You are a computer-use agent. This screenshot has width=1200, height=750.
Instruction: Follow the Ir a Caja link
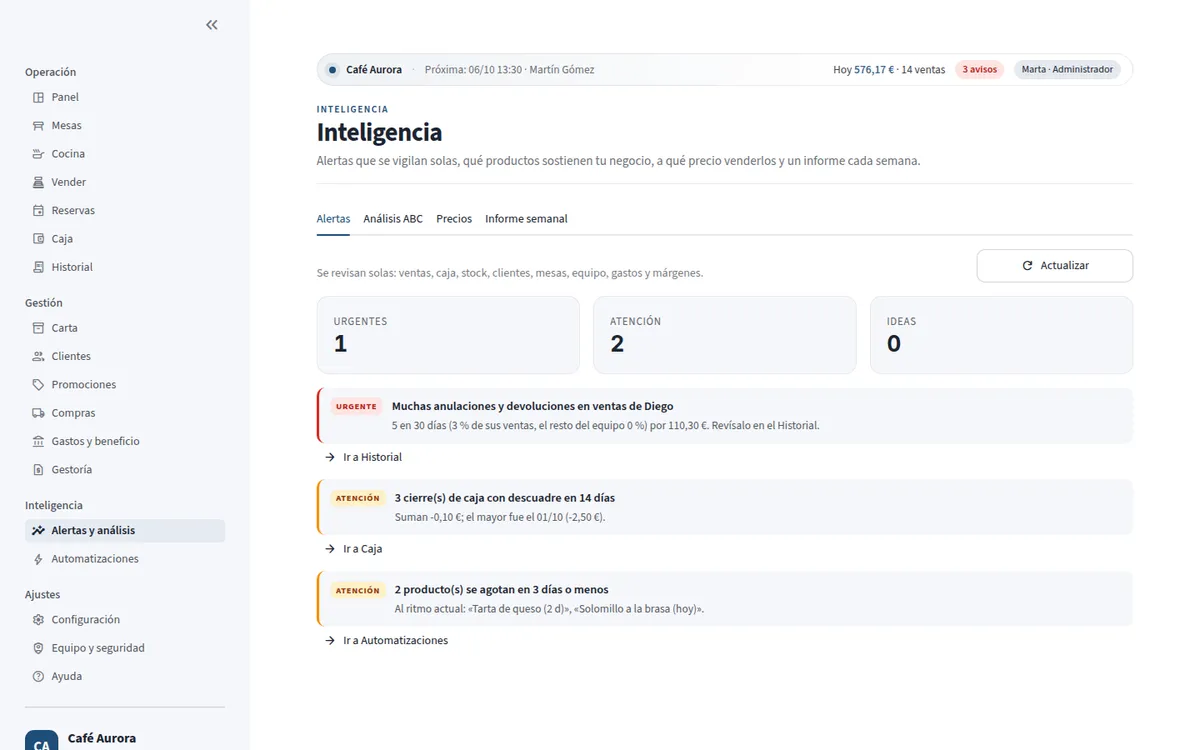point(353,549)
